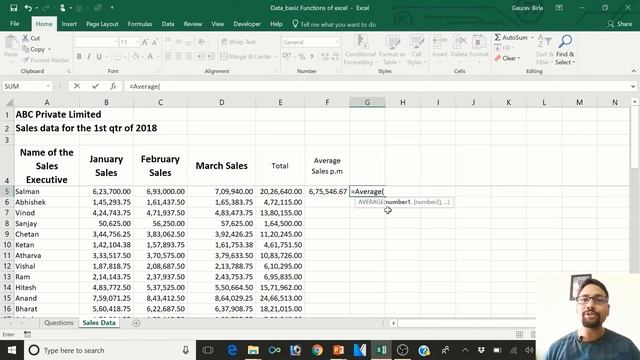
Task: Open File Explorer from the taskbar
Action: 253,350
